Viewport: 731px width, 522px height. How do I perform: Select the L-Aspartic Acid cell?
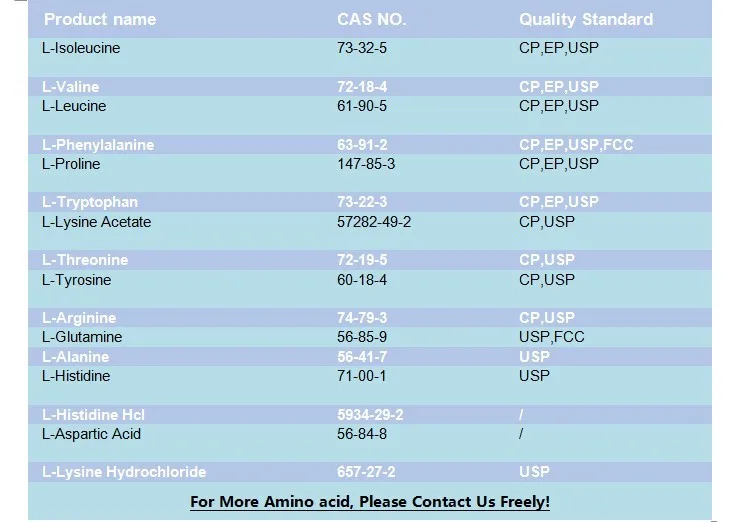91,434
